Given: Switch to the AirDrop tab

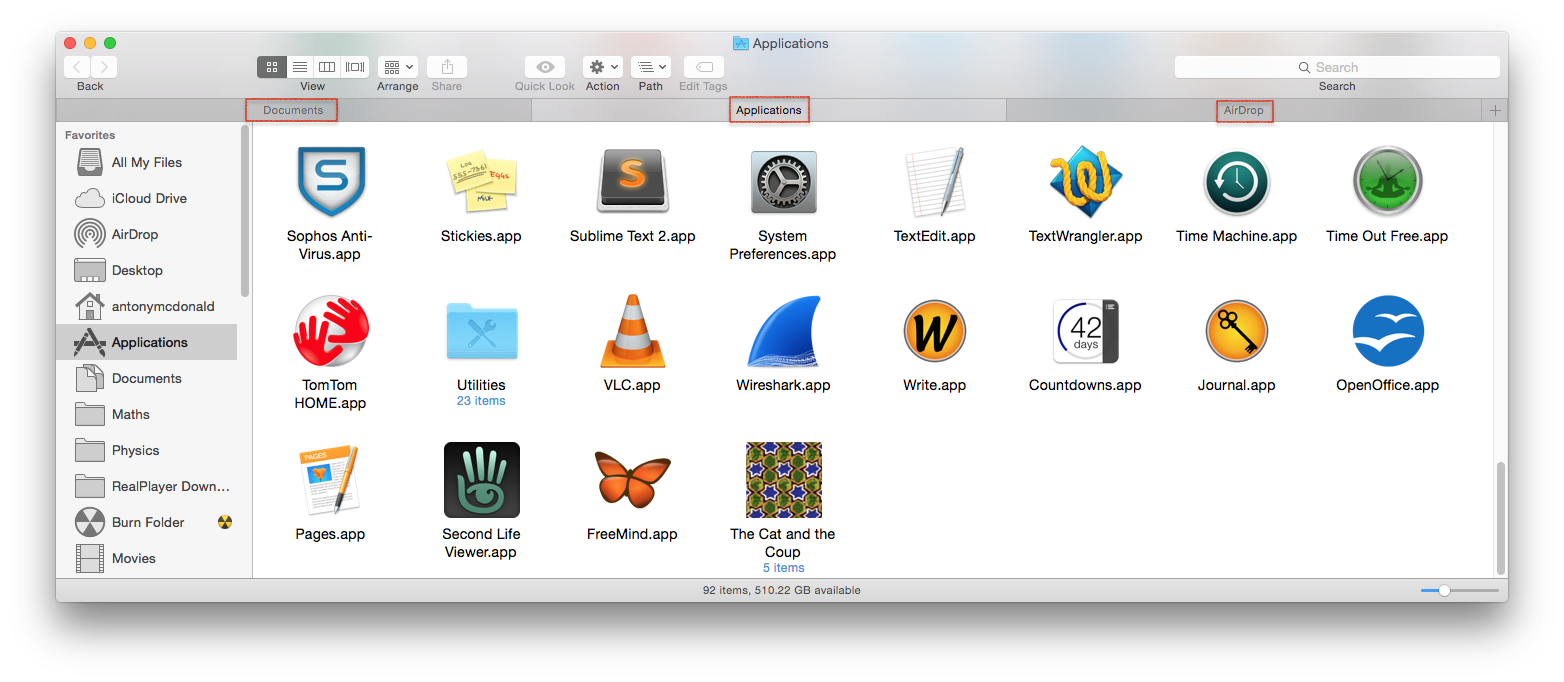Looking at the screenshot, I should 1244,110.
